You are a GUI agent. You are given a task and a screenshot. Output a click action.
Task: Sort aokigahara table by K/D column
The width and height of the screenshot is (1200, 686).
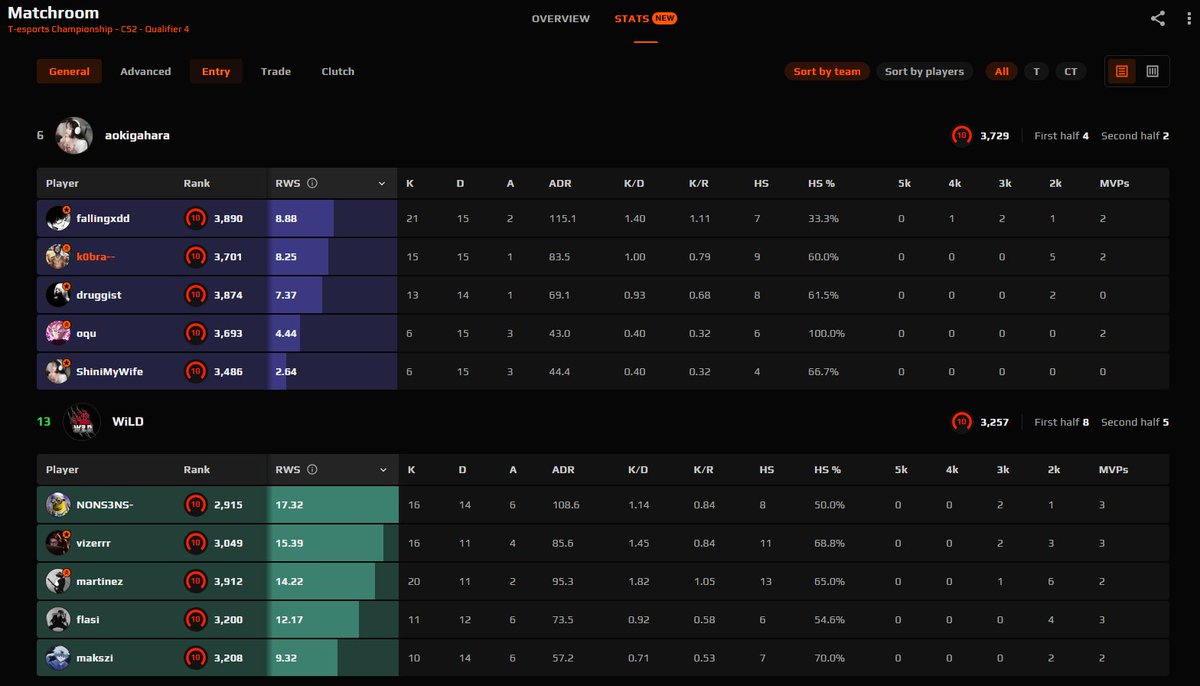pyautogui.click(x=634, y=184)
